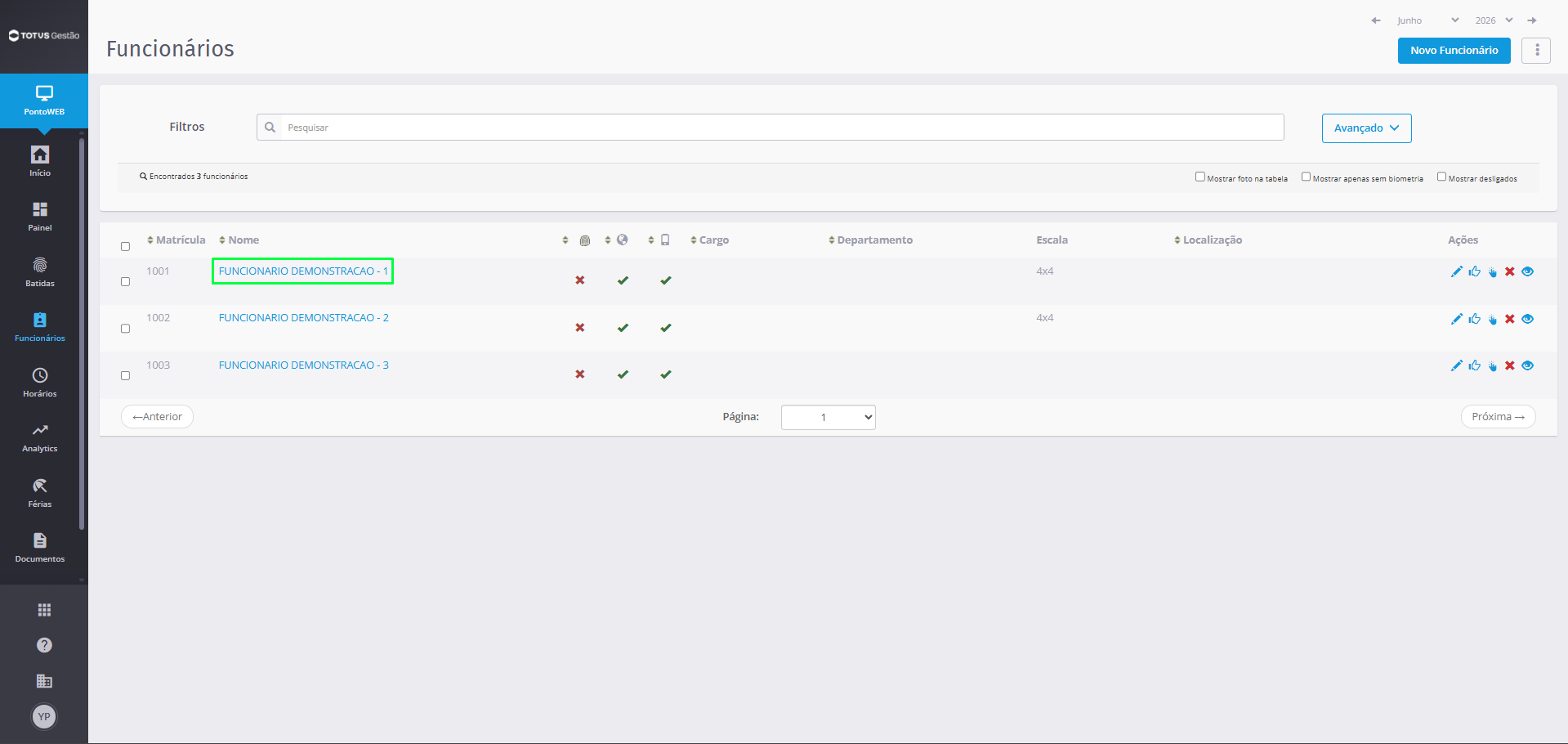Click the Anterior page button
Viewport: 1568px width, 744px height.
point(157,417)
